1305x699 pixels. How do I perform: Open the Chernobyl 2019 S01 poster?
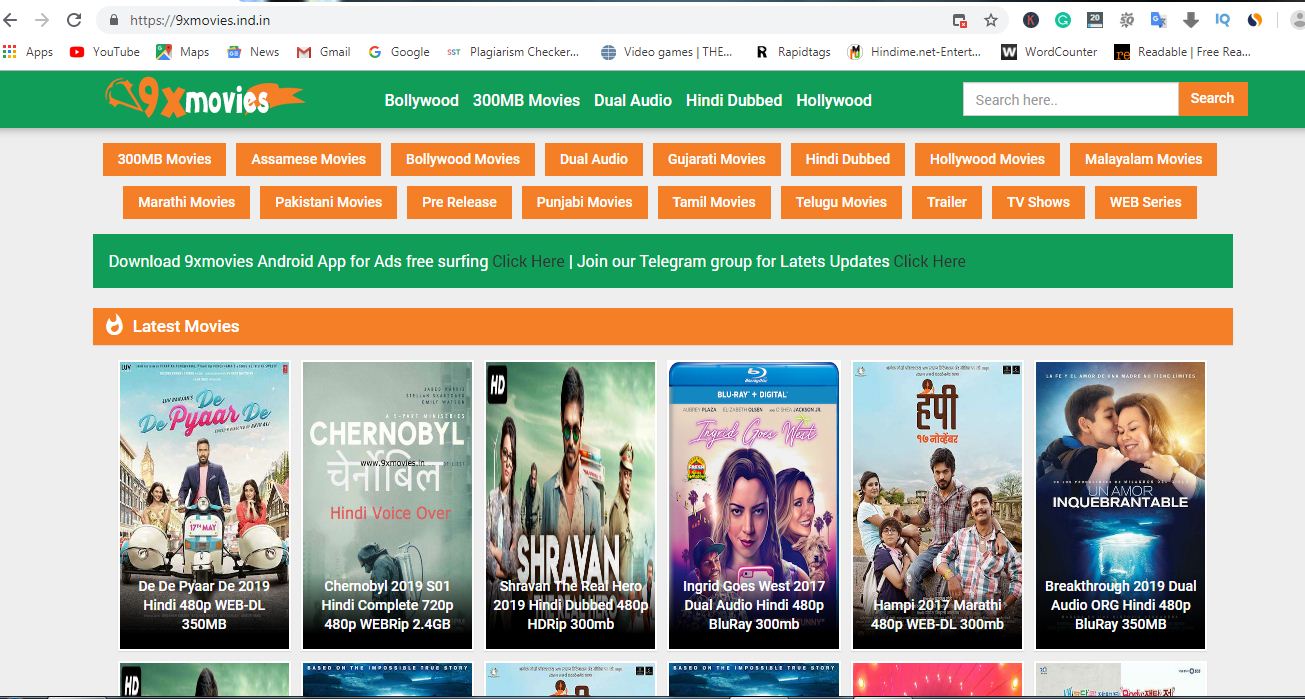(387, 505)
